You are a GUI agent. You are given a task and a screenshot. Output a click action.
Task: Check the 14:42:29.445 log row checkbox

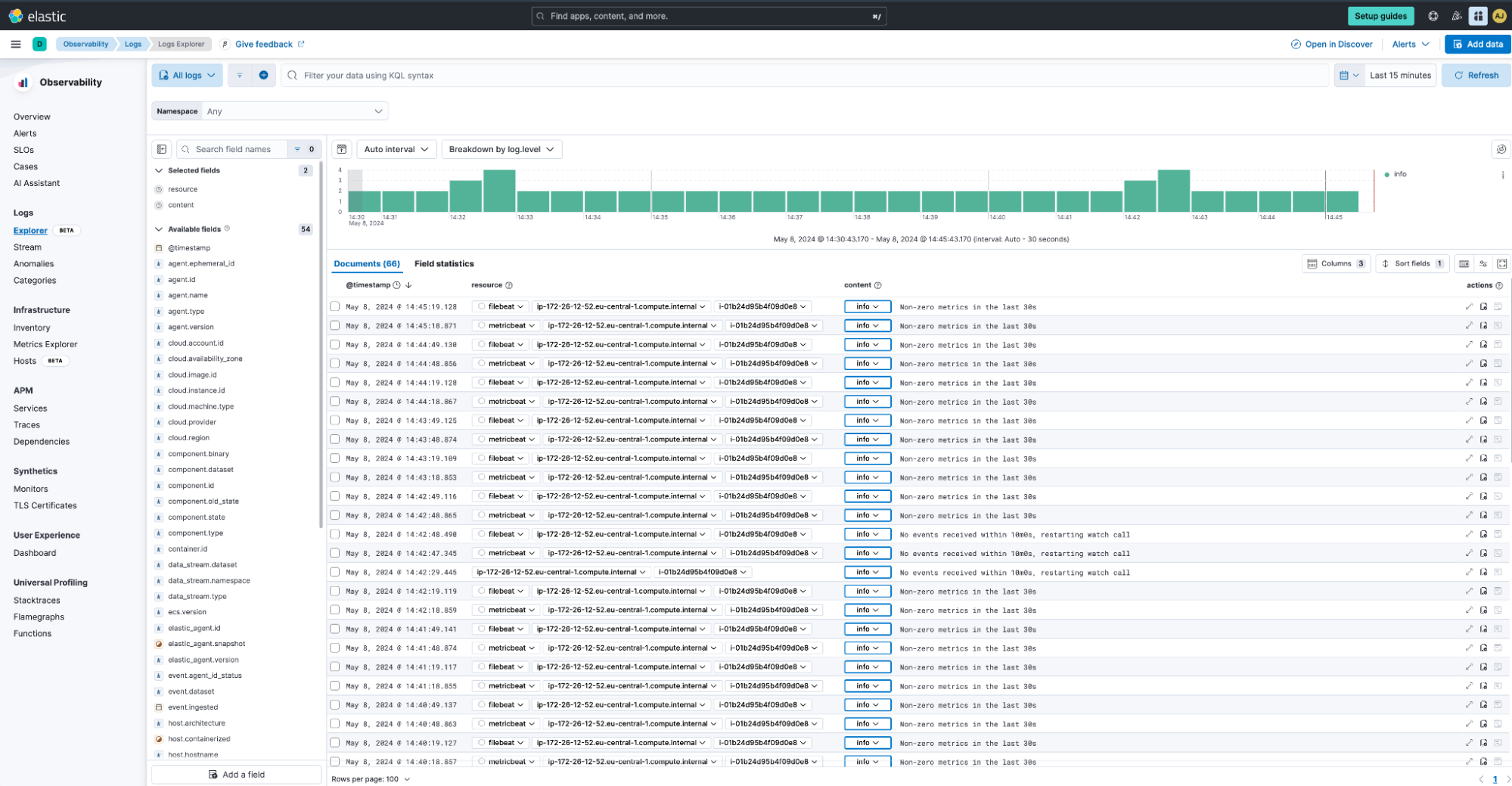(335, 572)
